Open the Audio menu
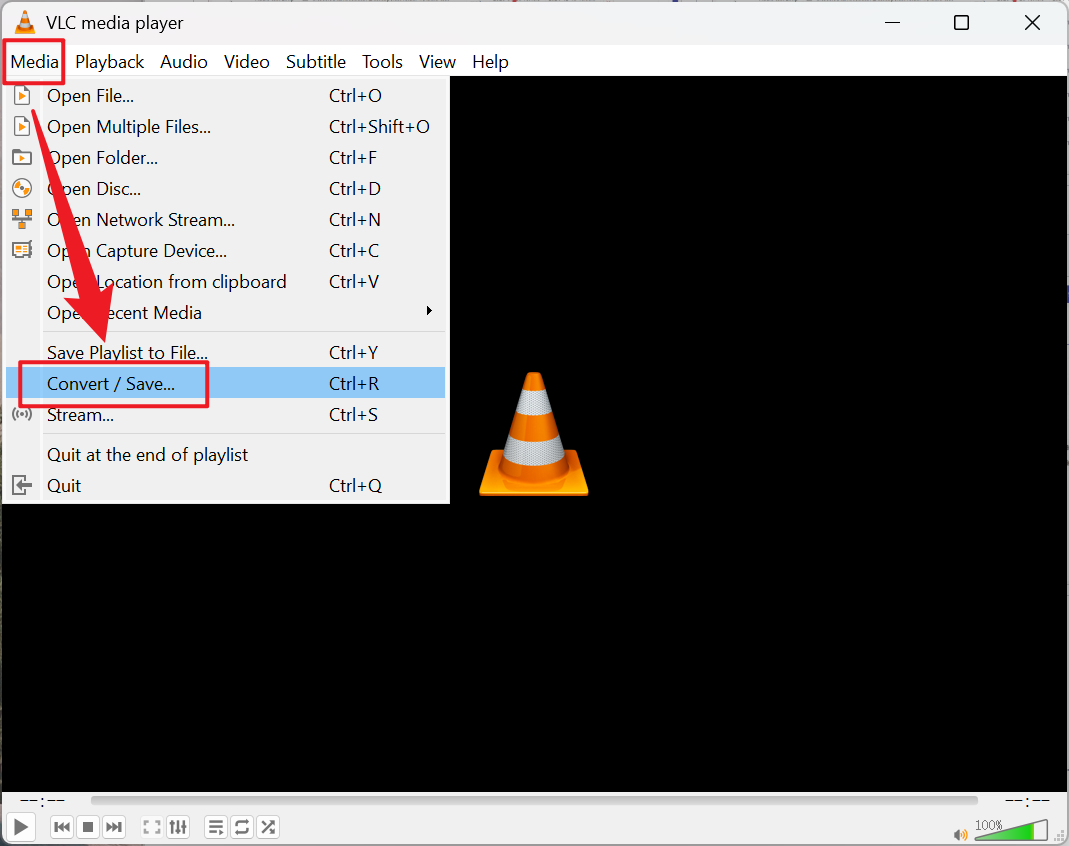Image resolution: width=1069 pixels, height=846 pixels. tap(184, 61)
